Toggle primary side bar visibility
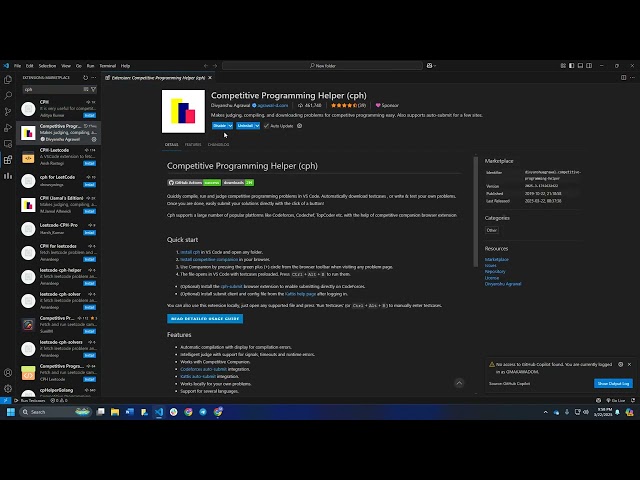 [571, 66]
